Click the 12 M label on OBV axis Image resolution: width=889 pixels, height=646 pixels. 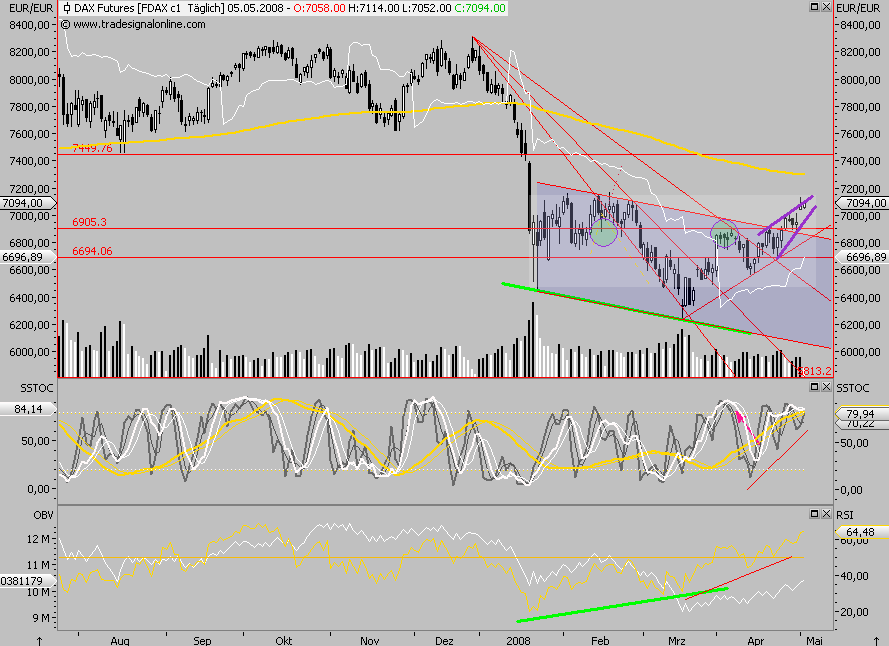click(x=37, y=538)
